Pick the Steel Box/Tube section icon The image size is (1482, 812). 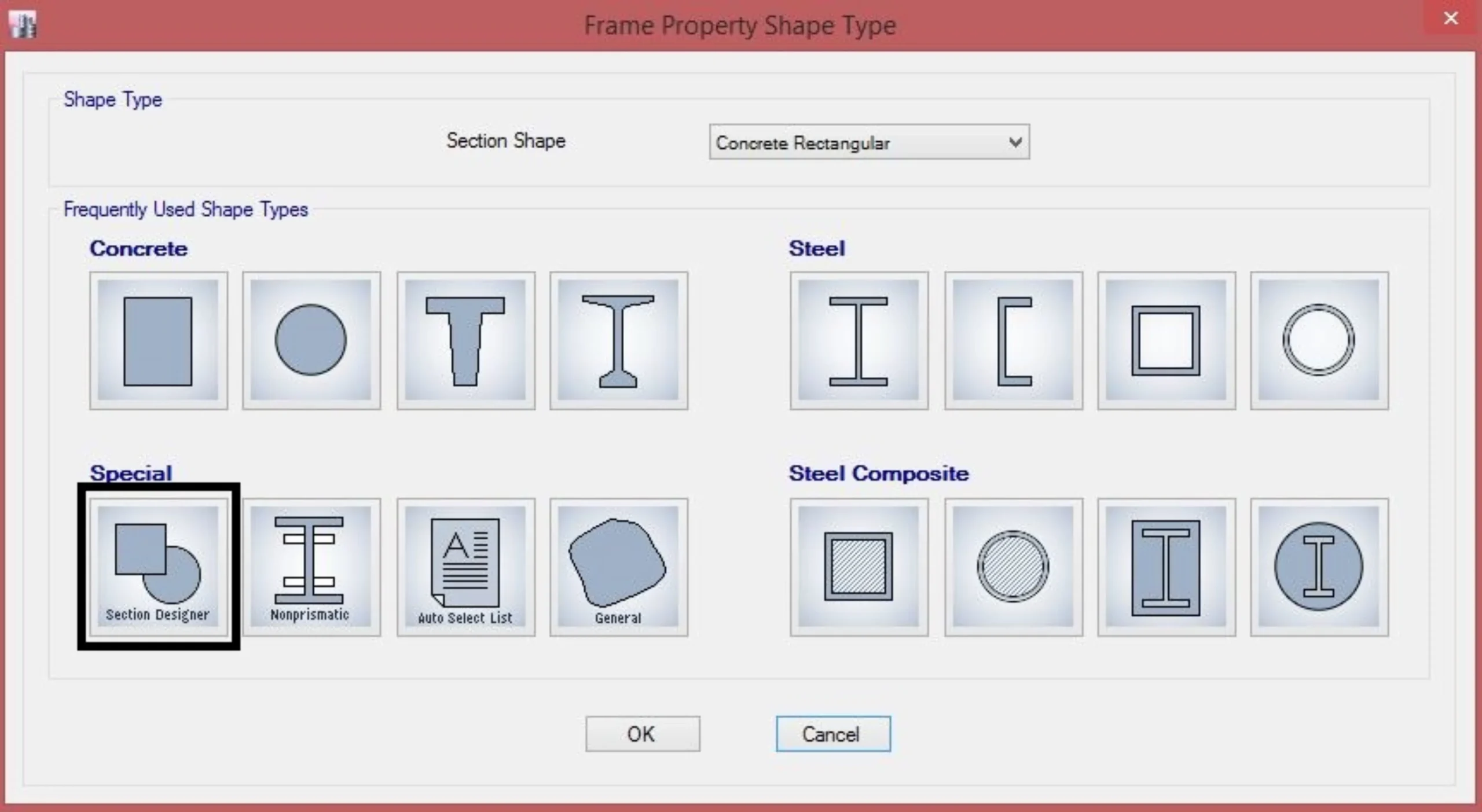(1166, 340)
